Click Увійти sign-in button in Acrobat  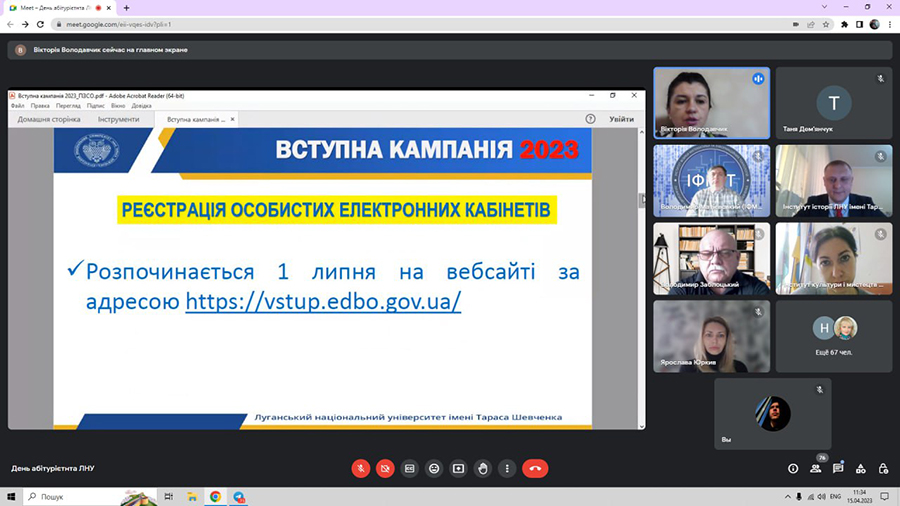622,119
